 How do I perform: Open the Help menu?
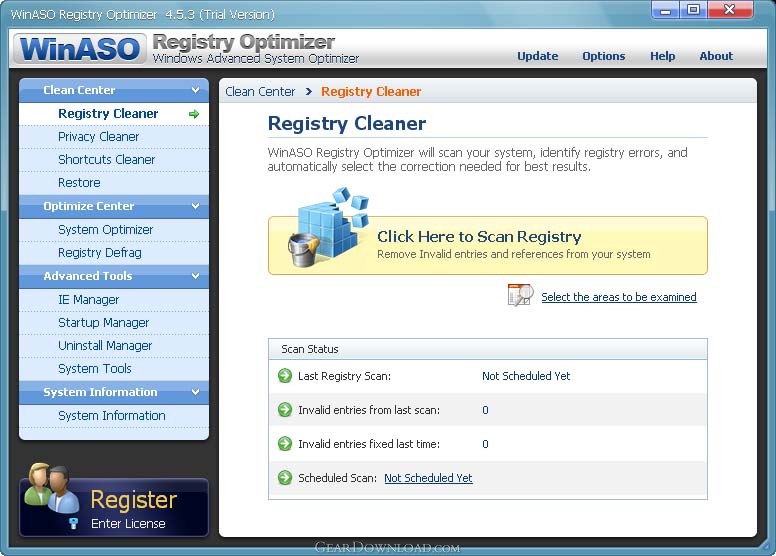(x=662, y=56)
